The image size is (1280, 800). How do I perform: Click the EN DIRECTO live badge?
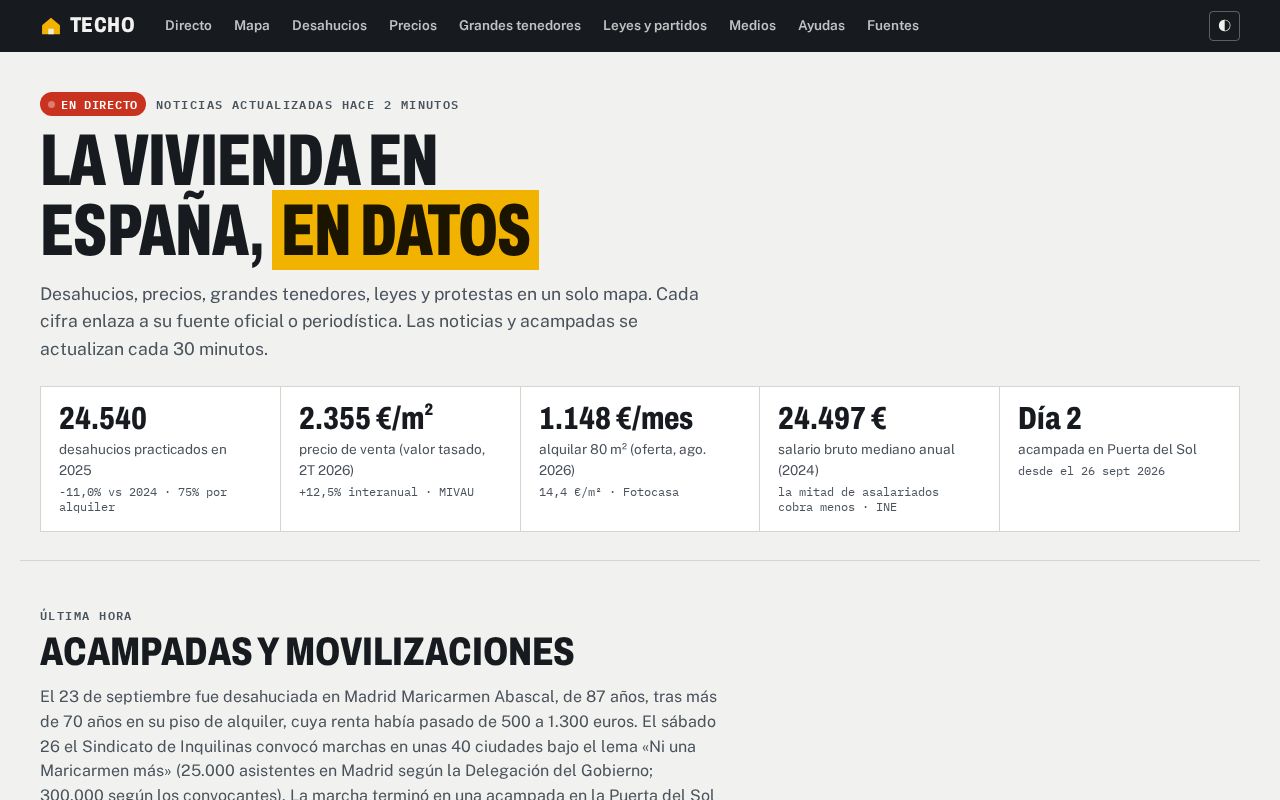tap(93, 104)
